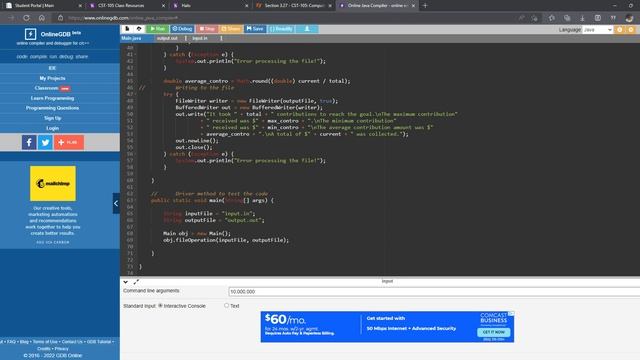This screenshot has width=640, height=360.
Task: Click the upload file icon in toolbar
Action: pos(139,29)
